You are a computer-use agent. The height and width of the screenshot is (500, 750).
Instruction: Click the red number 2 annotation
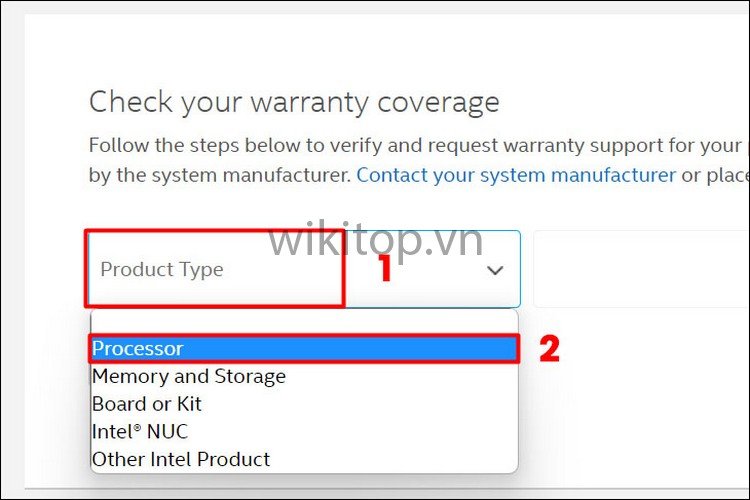point(548,348)
